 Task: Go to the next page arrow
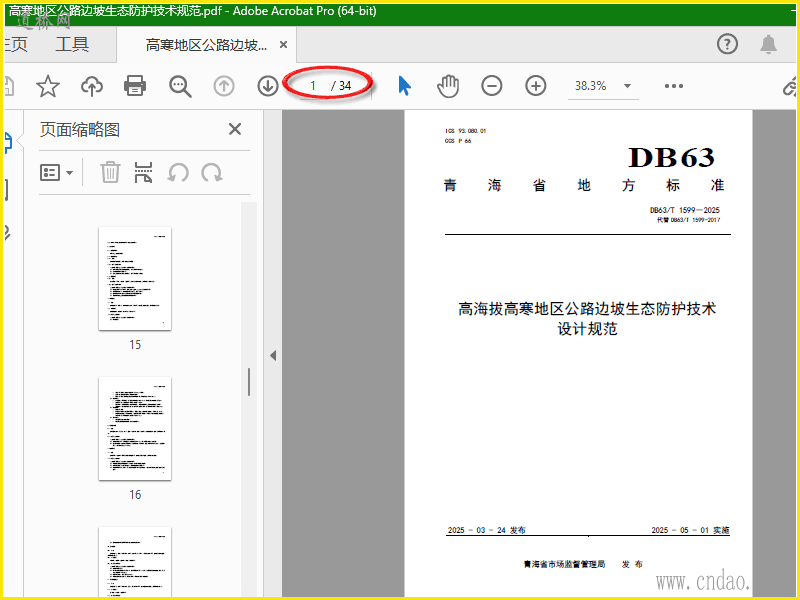point(268,86)
